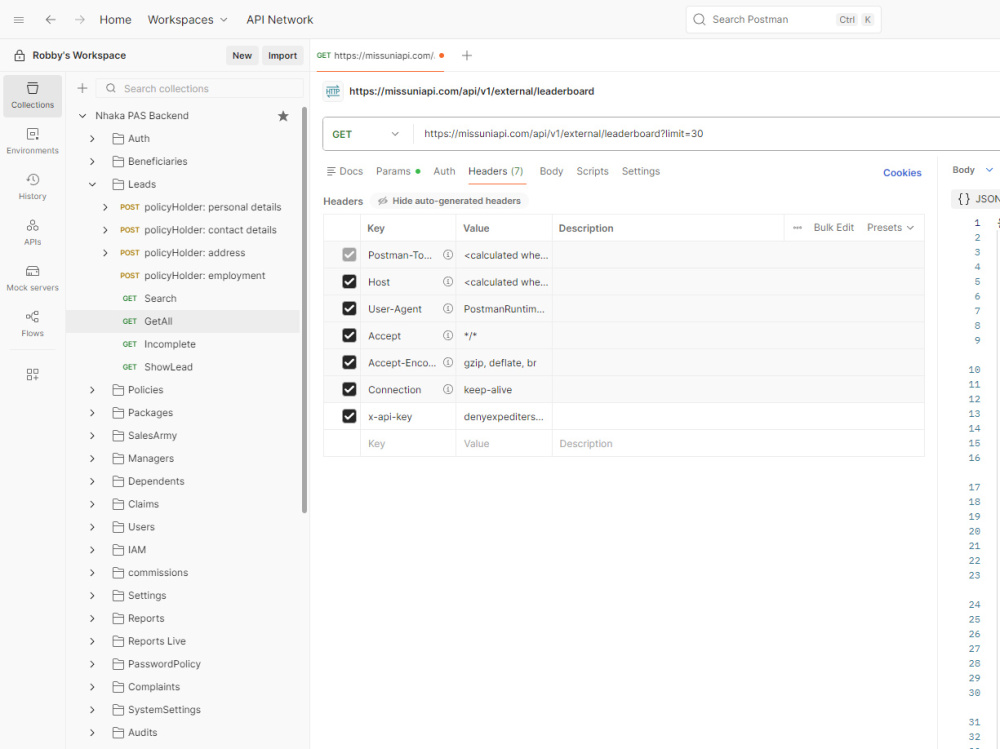Go to Home

(x=115, y=20)
